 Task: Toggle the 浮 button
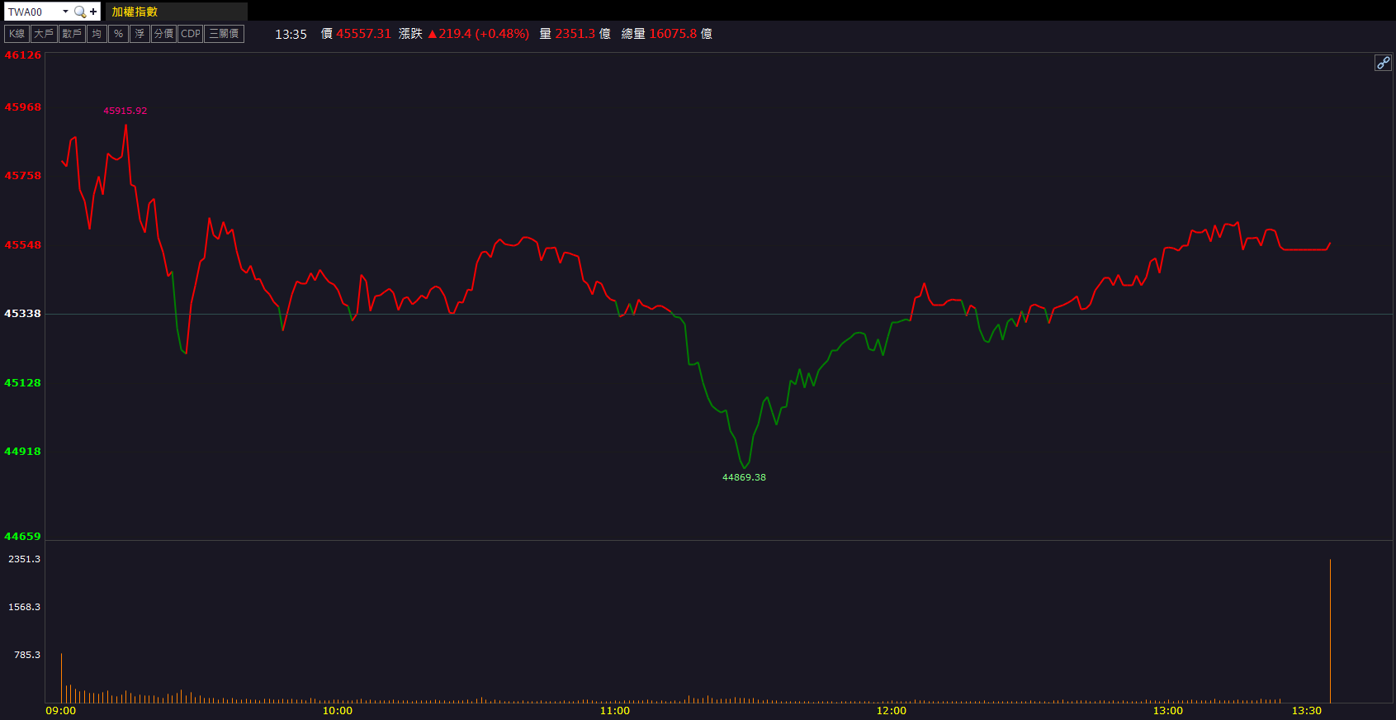pos(140,34)
